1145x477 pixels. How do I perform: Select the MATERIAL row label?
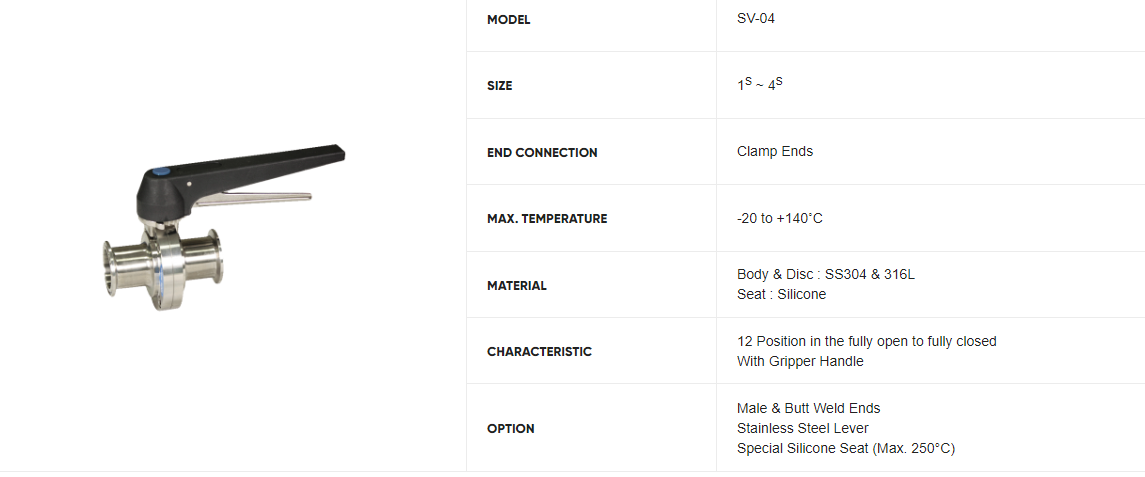pos(517,286)
